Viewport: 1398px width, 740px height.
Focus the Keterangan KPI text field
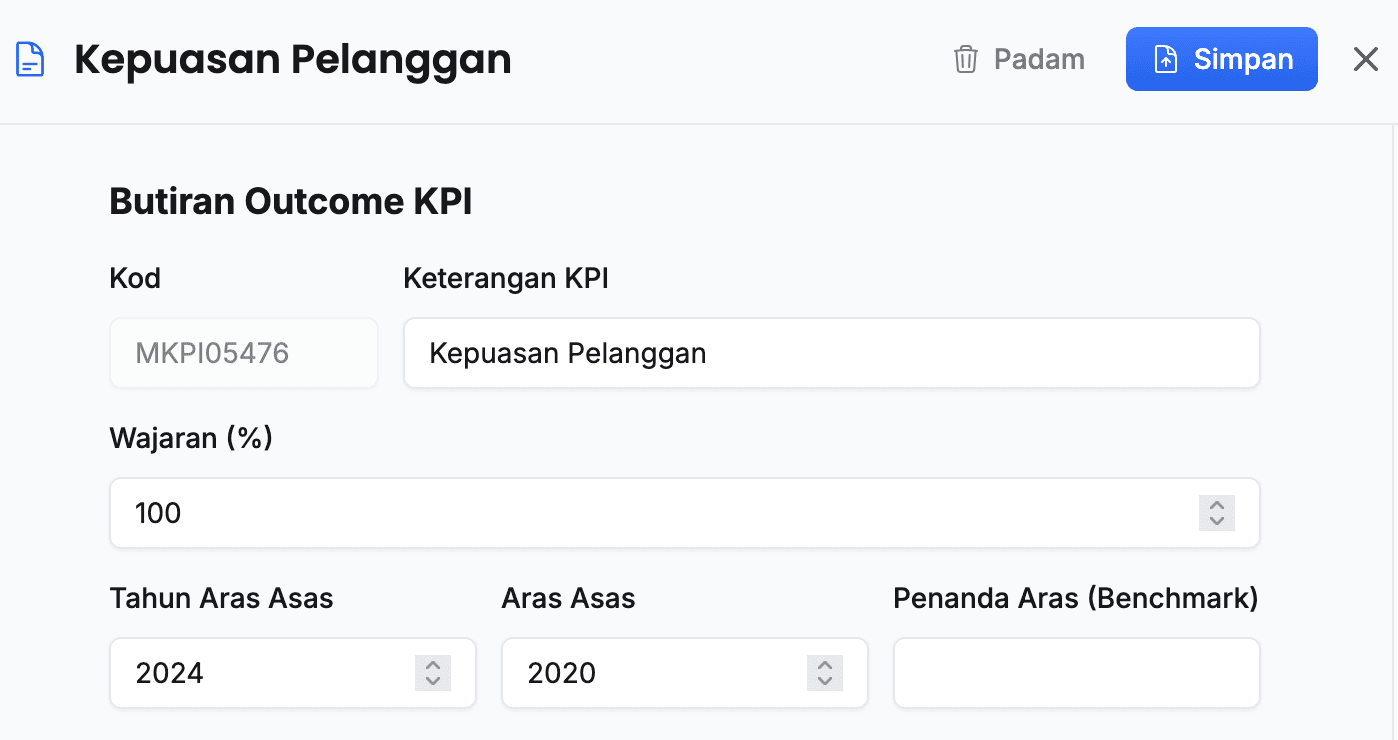830,353
